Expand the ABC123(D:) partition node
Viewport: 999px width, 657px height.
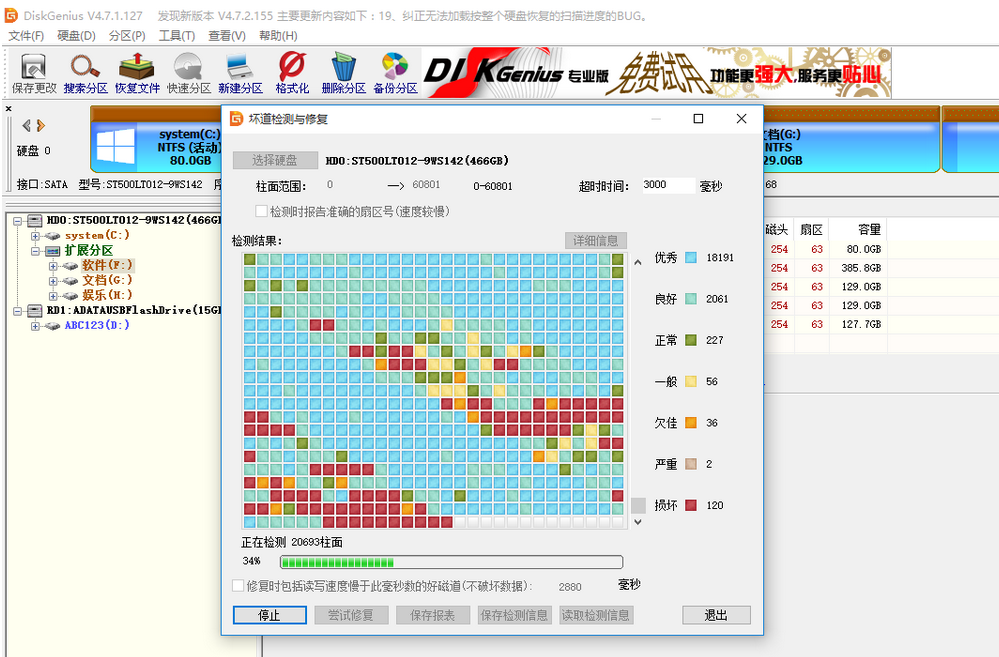36,326
